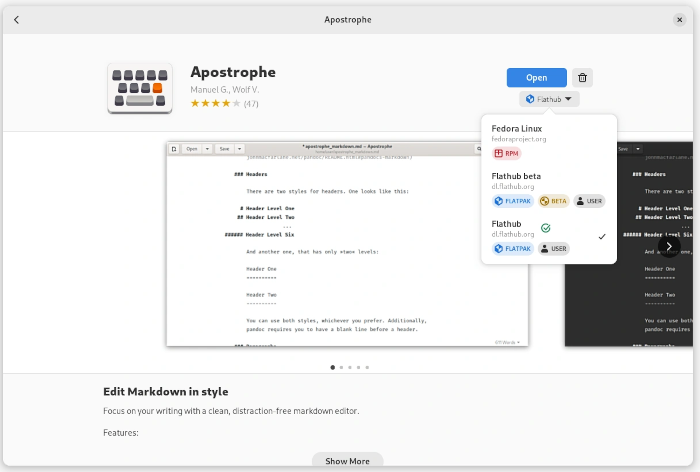The height and width of the screenshot is (472, 700).
Task: Click the RPM badge under Fedora Linux
Action: coord(506,154)
